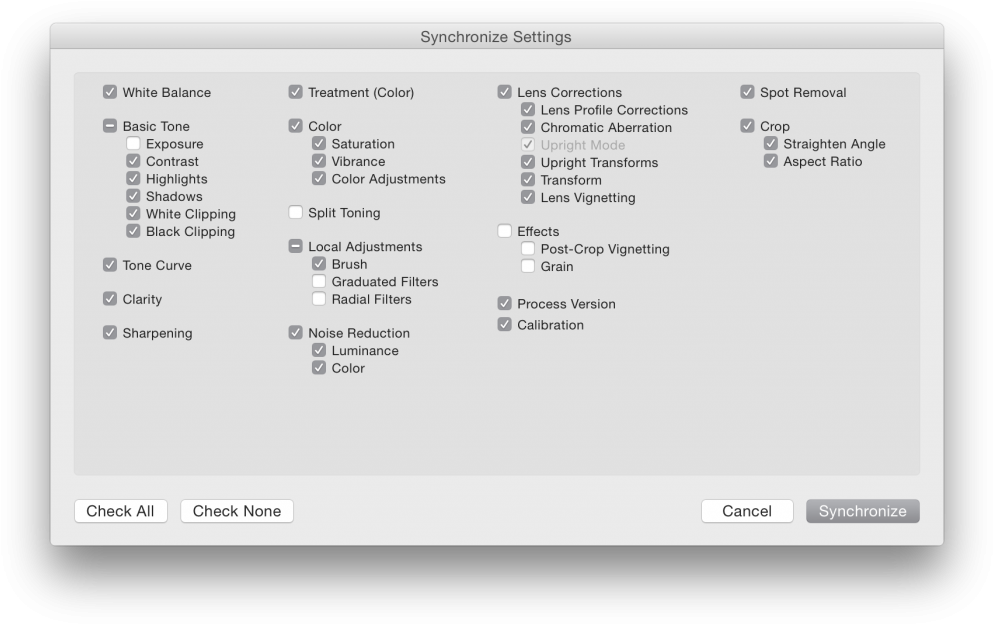Screen dimensions: 993x624
Task: Uncheck the White Balance checkbox
Action: (110, 92)
